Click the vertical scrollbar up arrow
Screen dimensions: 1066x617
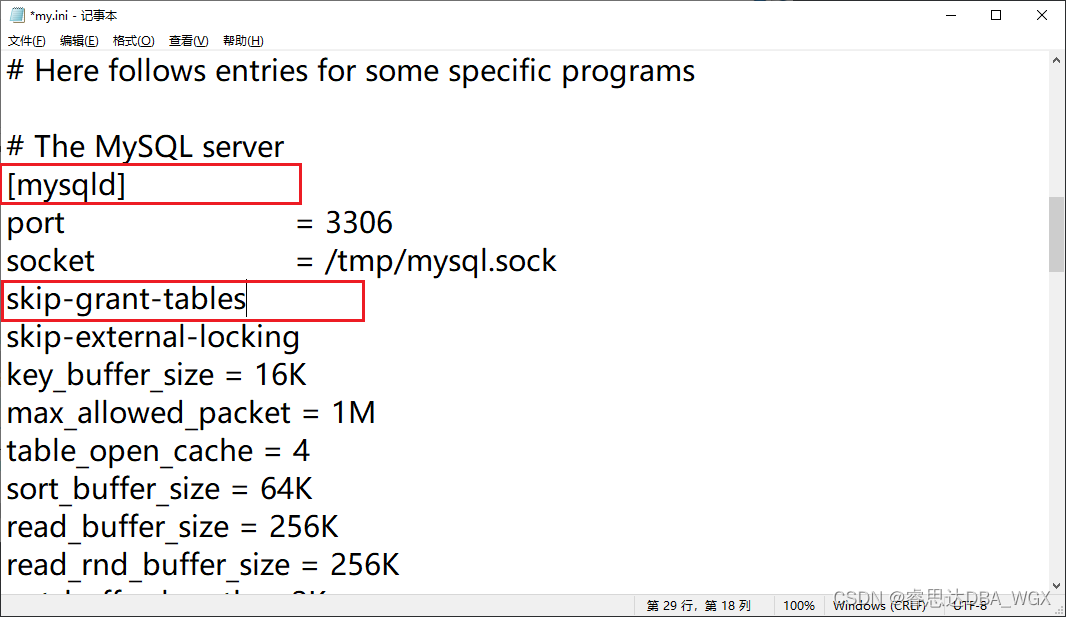[1056, 60]
